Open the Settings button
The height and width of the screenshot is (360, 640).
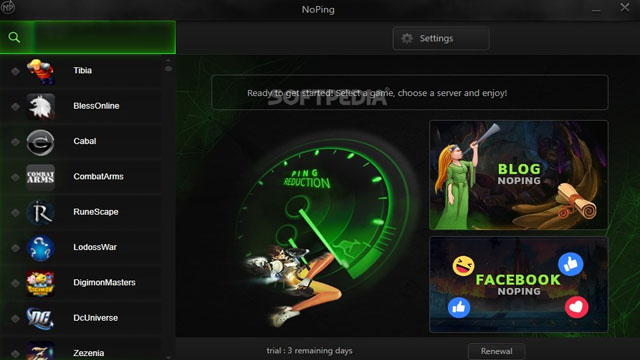[441, 38]
